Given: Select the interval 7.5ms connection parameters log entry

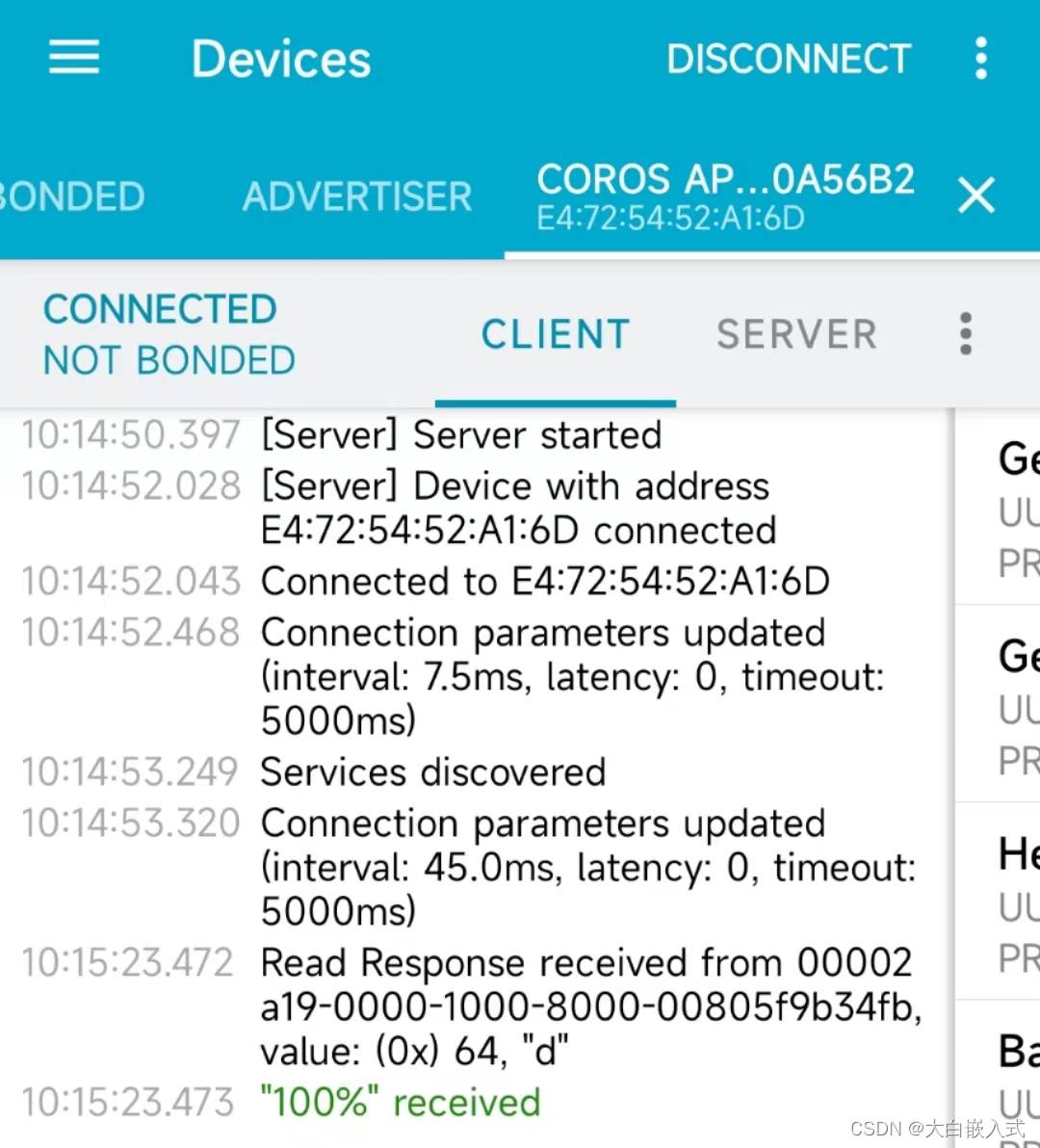Looking at the screenshot, I should pos(572,676).
